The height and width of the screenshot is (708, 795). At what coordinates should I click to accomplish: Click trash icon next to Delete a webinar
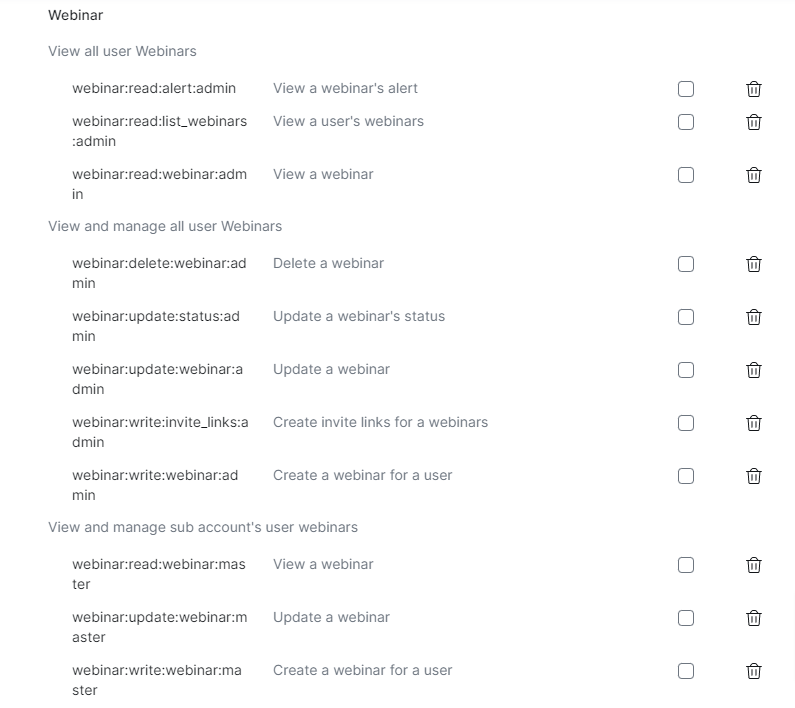(754, 264)
